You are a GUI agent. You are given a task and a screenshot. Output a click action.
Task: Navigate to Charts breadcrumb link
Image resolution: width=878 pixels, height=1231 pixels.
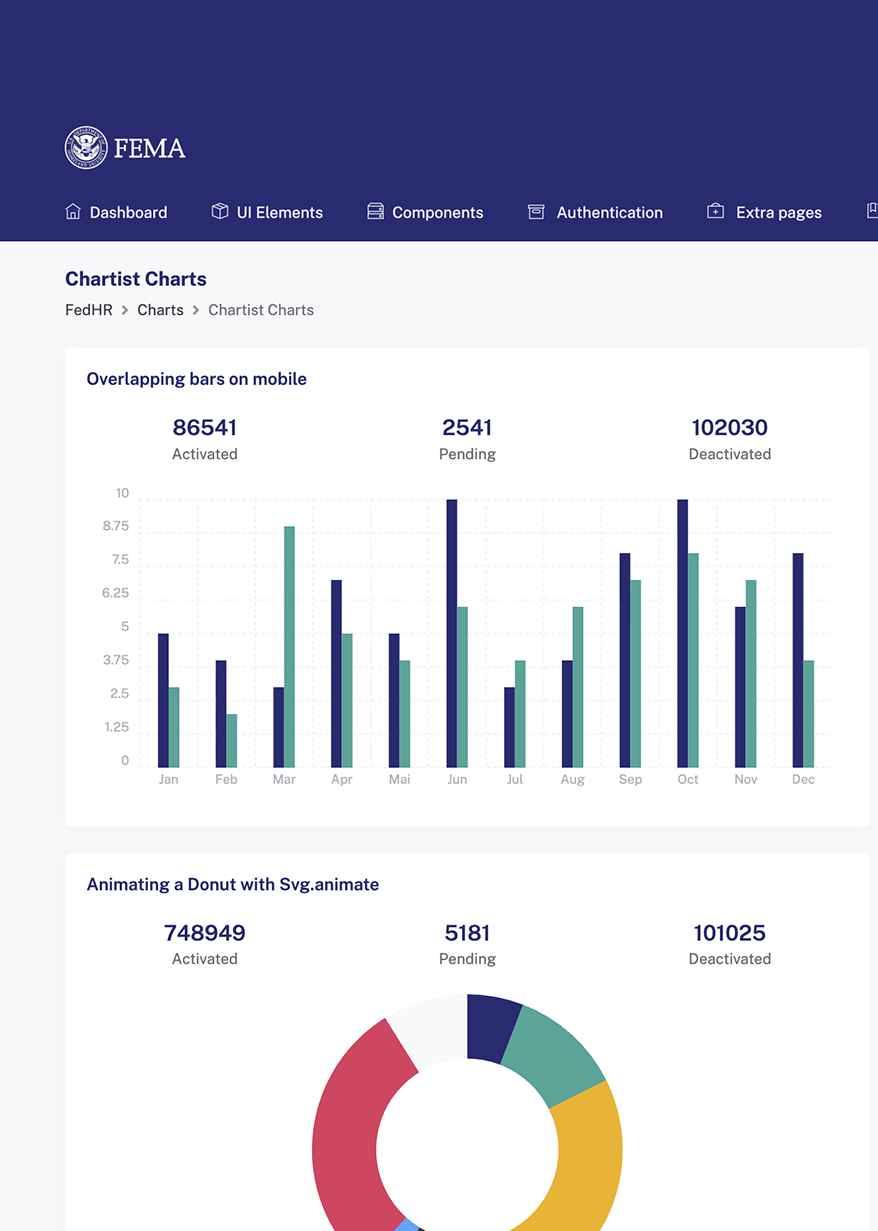tap(160, 310)
